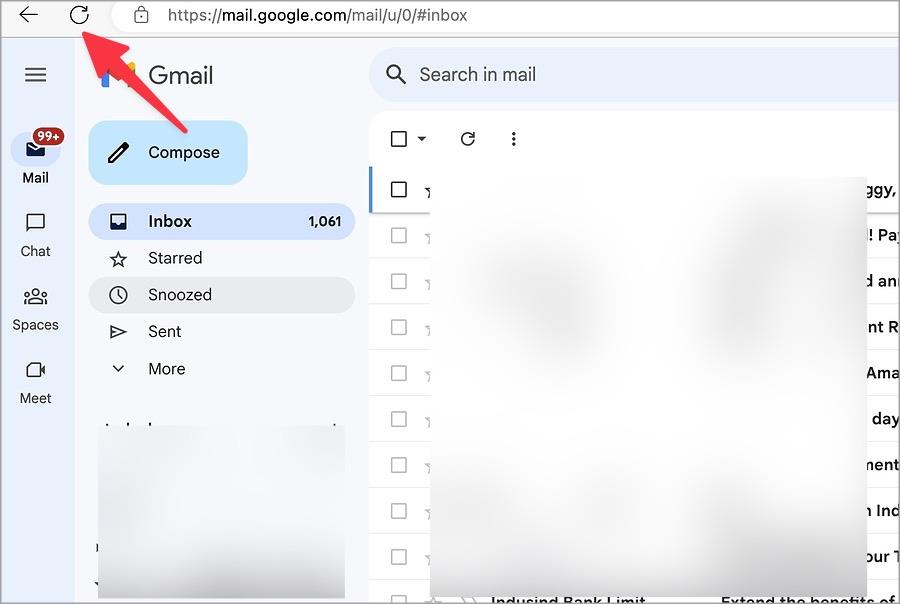The image size is (900, 604).
Task: Open the Snoozed folder
Action: click(222, 295)
